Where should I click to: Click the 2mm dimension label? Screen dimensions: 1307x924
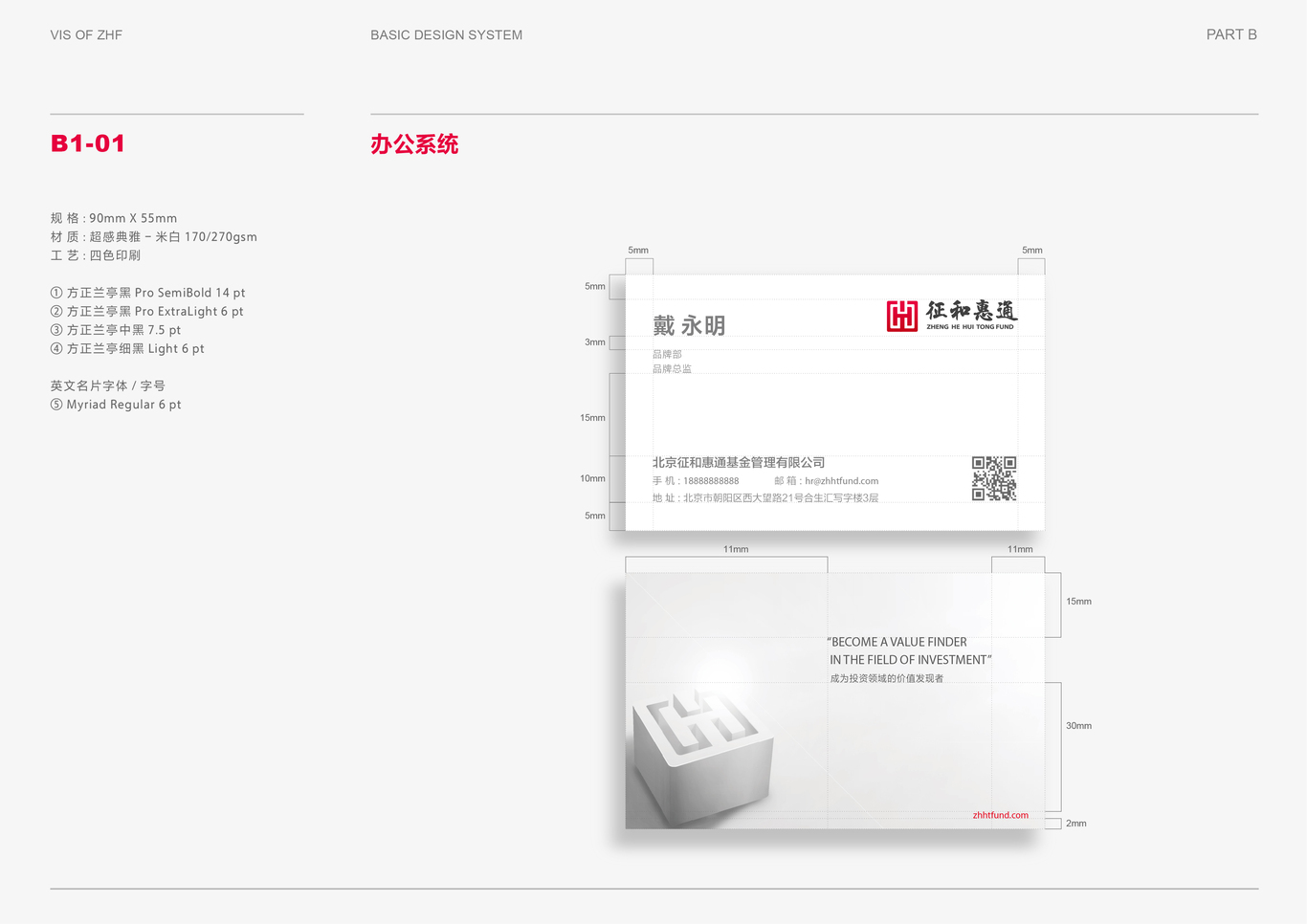(x=1076, y=824)
